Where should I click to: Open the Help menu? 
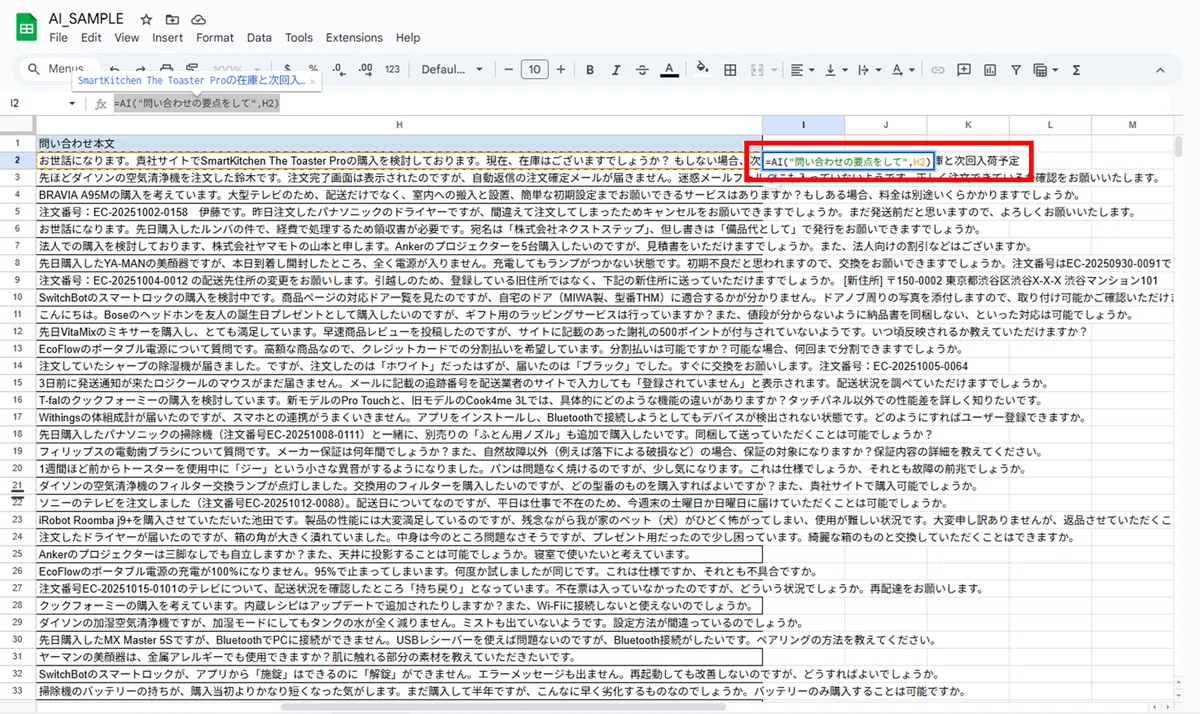408,38
